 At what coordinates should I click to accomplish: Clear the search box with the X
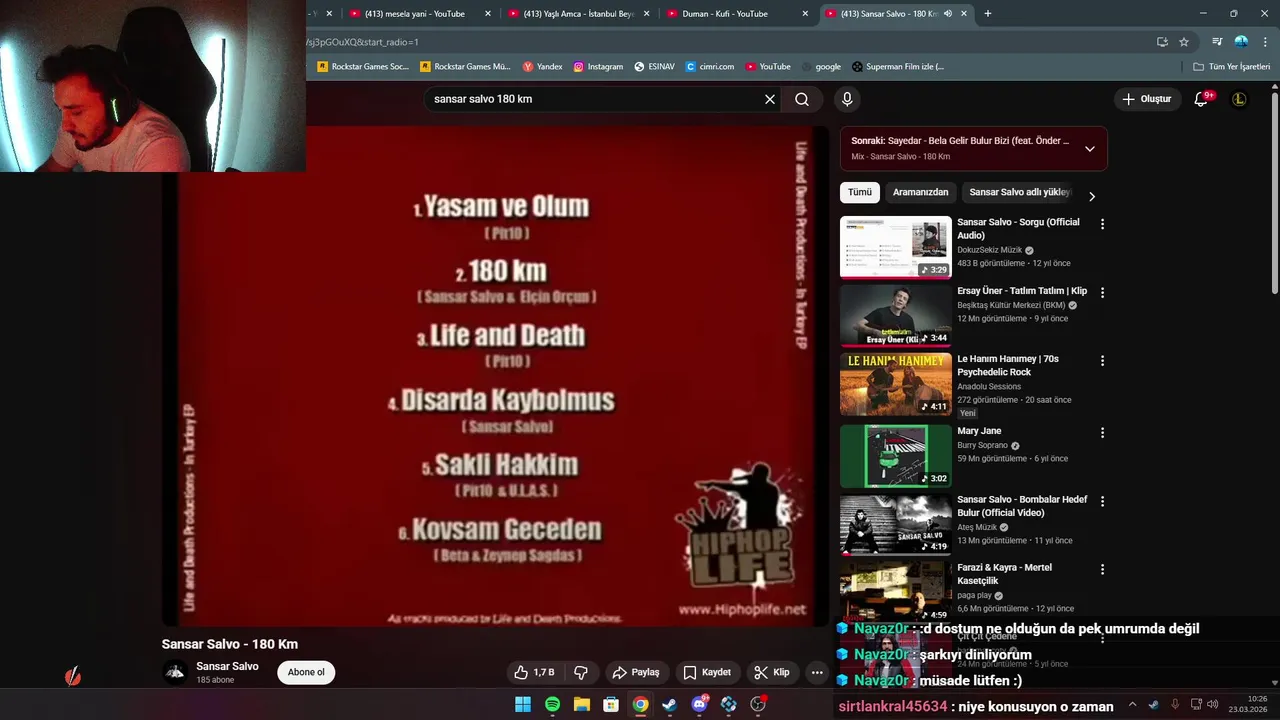pos(770,99)
